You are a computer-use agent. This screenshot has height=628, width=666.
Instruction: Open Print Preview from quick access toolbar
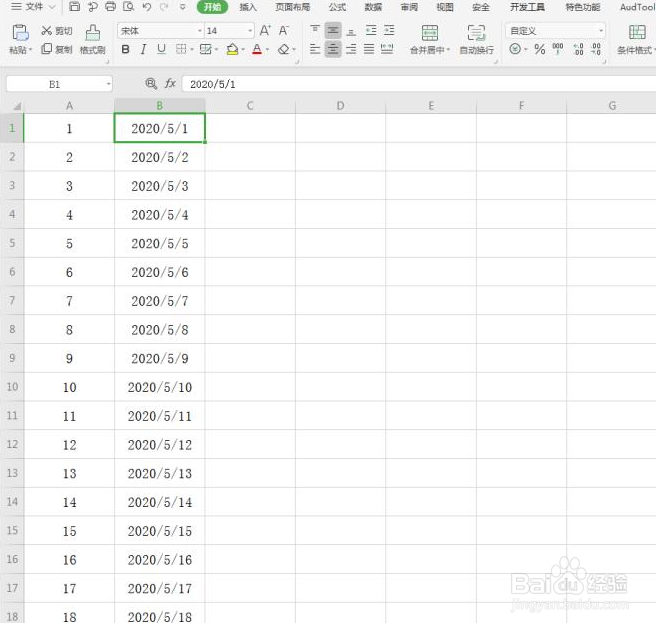click(128, 6)
